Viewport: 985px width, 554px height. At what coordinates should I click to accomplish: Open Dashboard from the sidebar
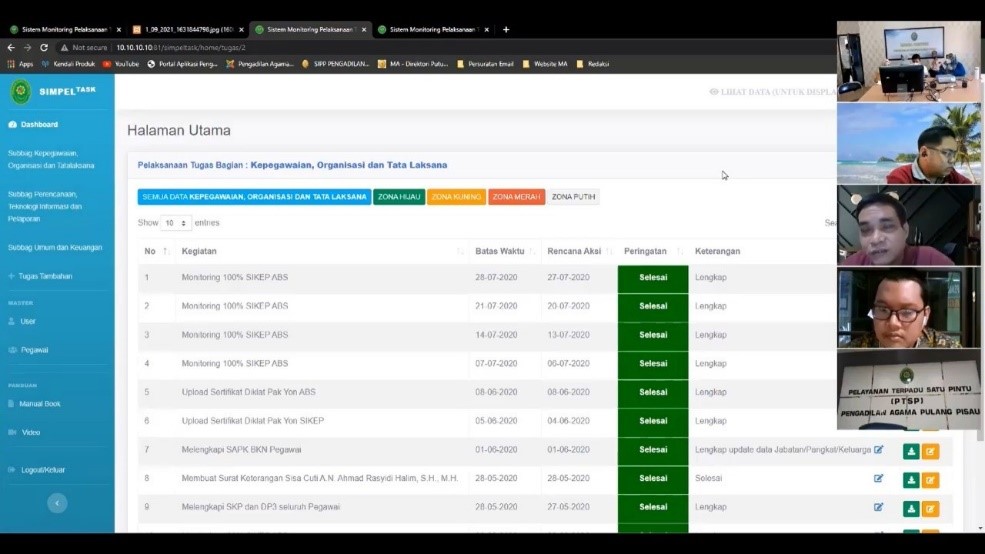(x=39, y=125)
